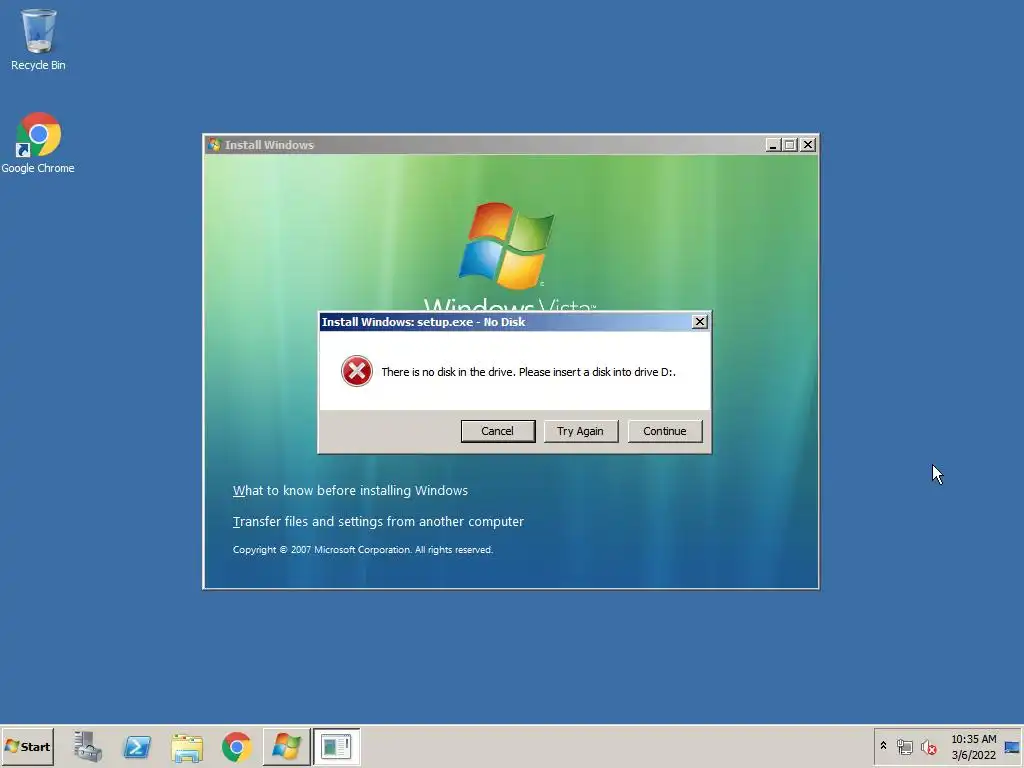Show hidden system tray icons
This screenshot has height=768, width=1024.
point(884,745)
